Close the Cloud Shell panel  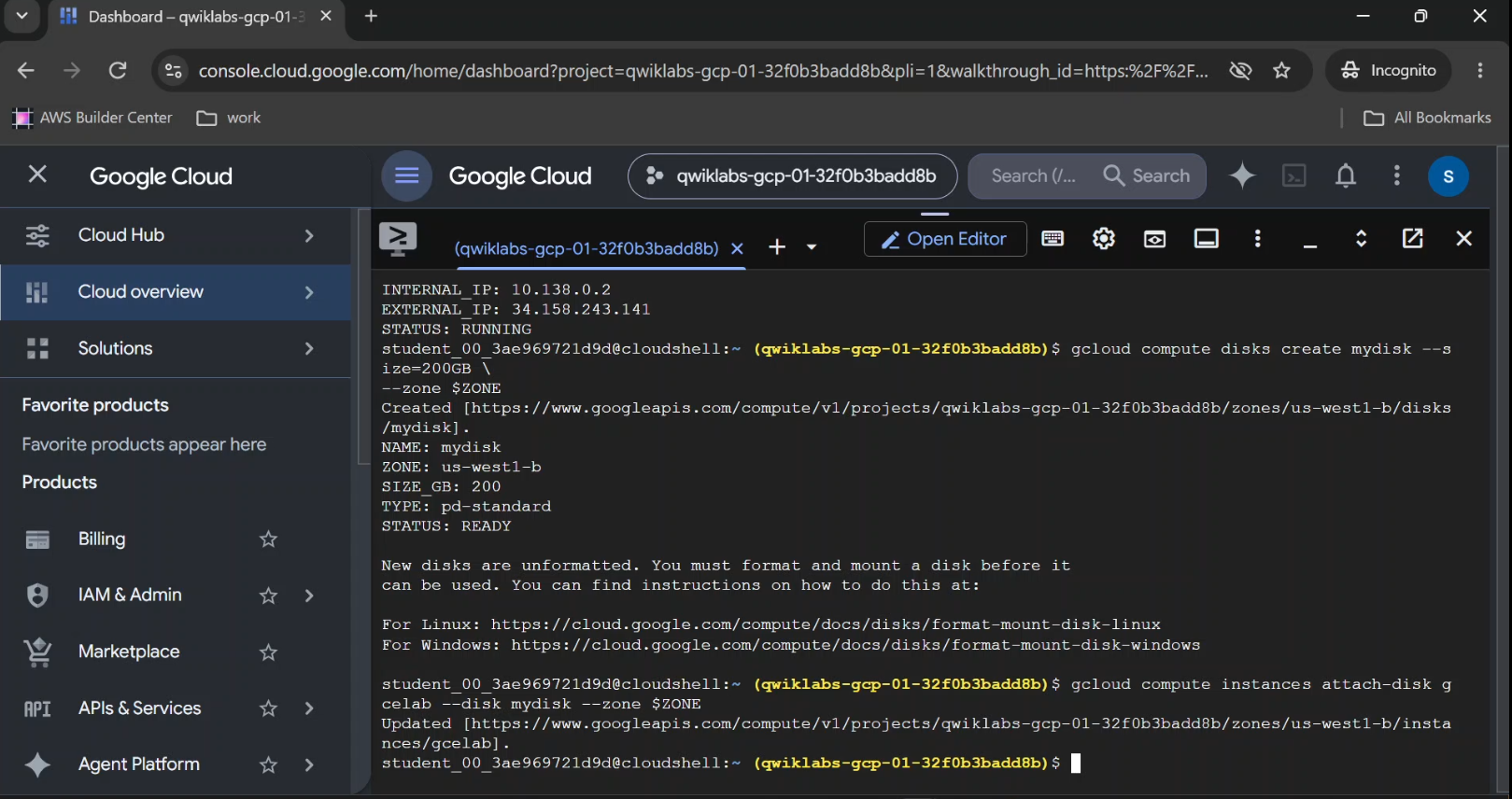point(1464,239)
